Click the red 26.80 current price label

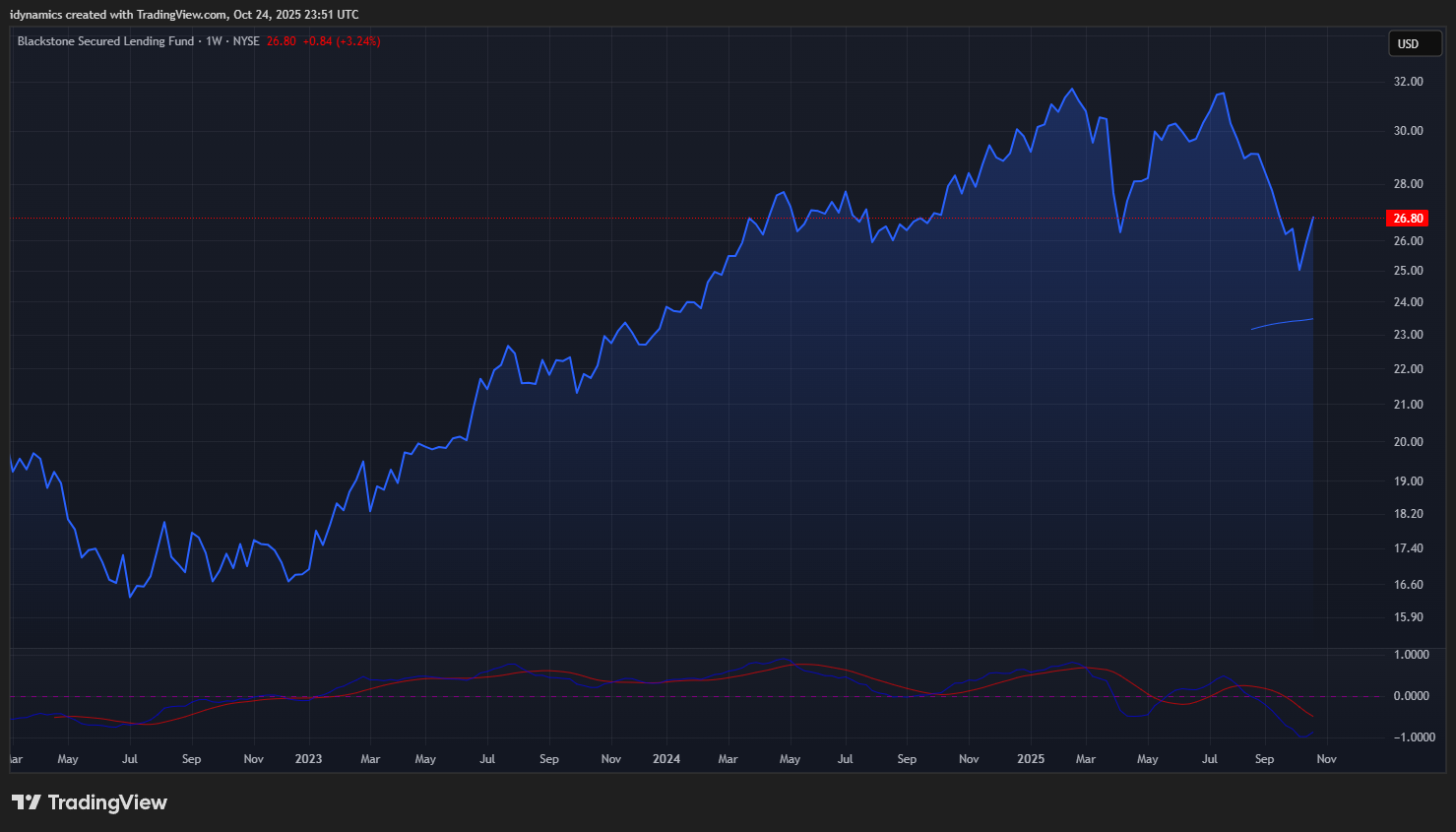[1407, 219]
